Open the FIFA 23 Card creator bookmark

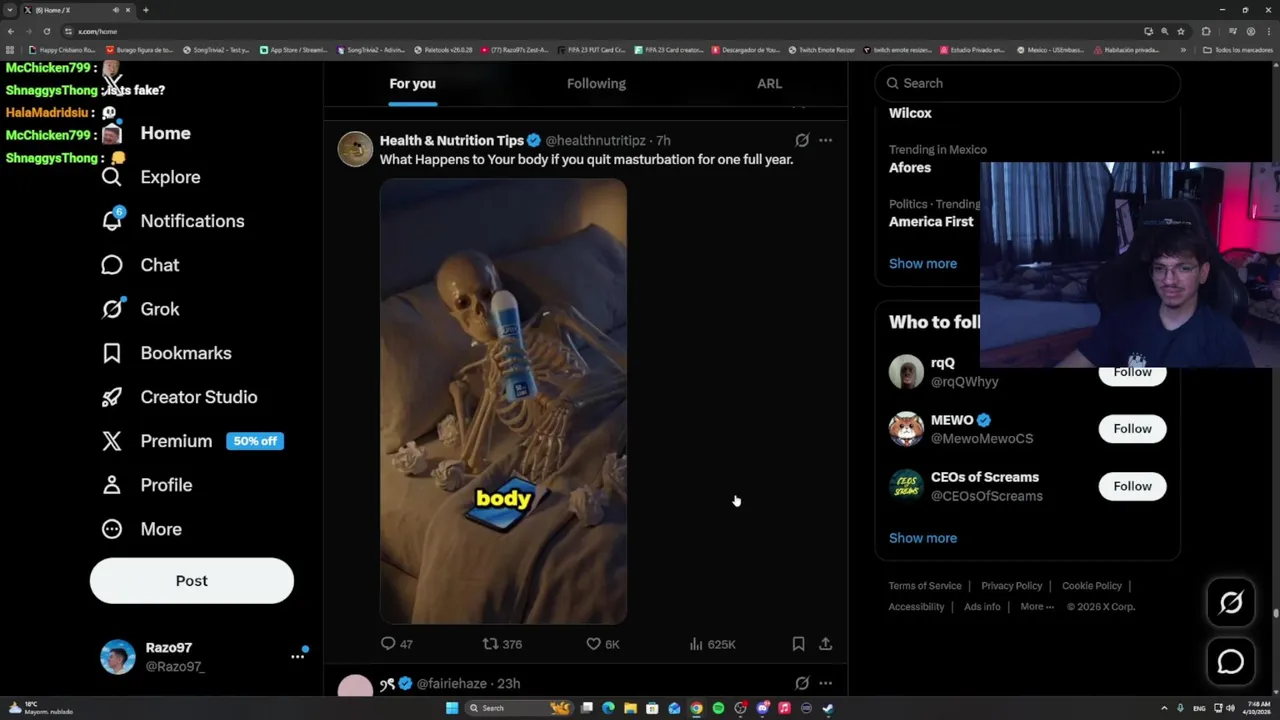click(x=670, y=50)
